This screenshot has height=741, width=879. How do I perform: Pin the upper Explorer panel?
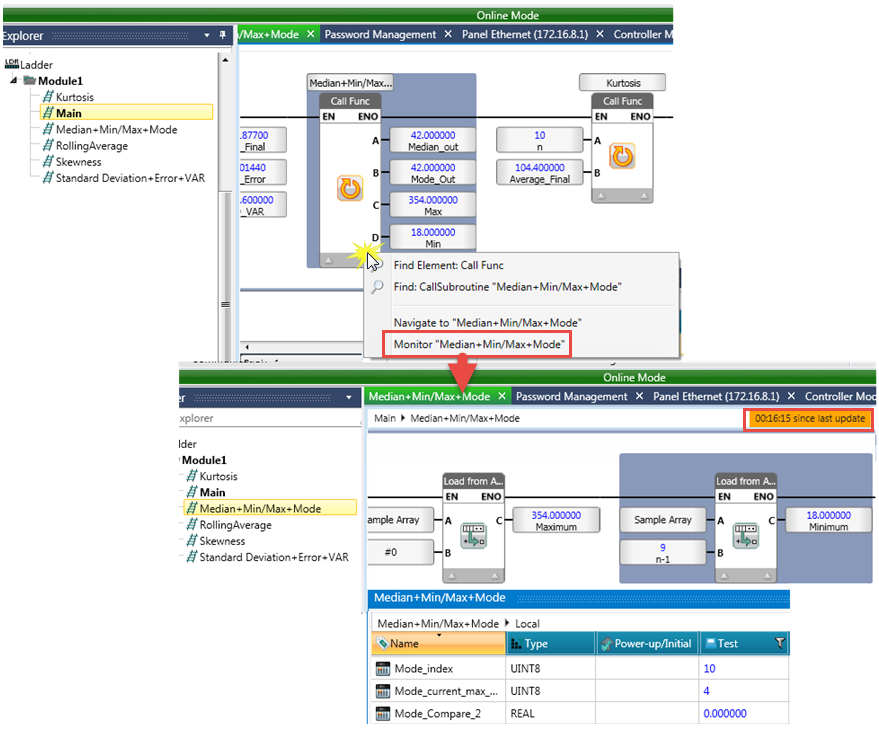tap(222, 35)
